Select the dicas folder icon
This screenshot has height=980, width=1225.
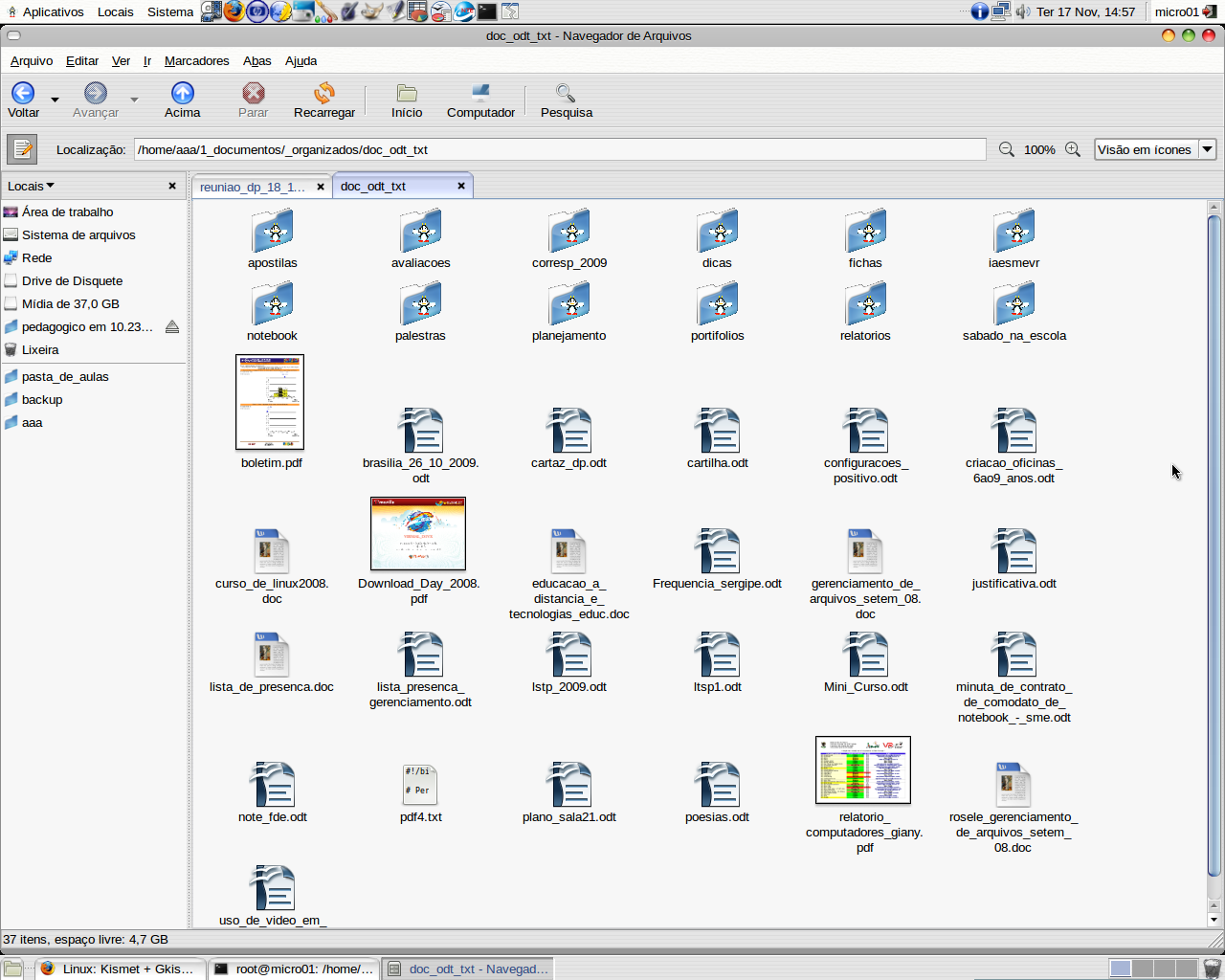coord(718,231)
